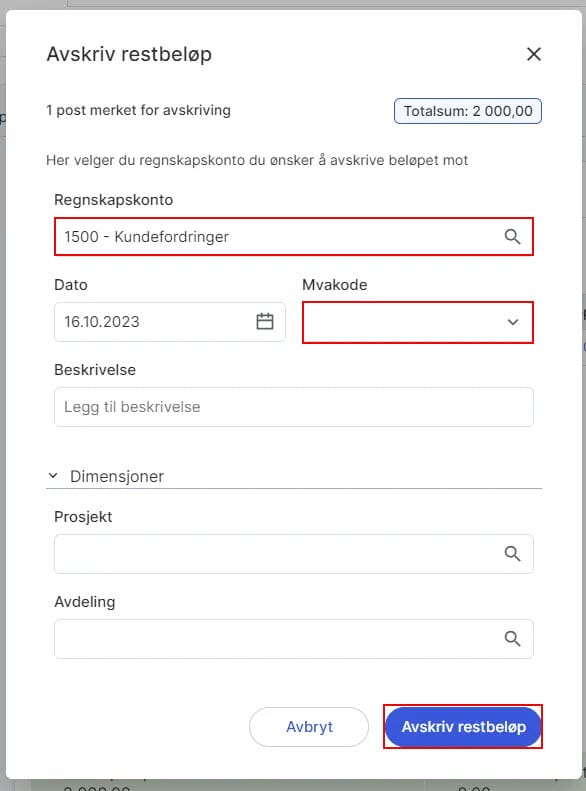
Task: Expand the Mvakode dropdown arrow
Action: [513, 322]
